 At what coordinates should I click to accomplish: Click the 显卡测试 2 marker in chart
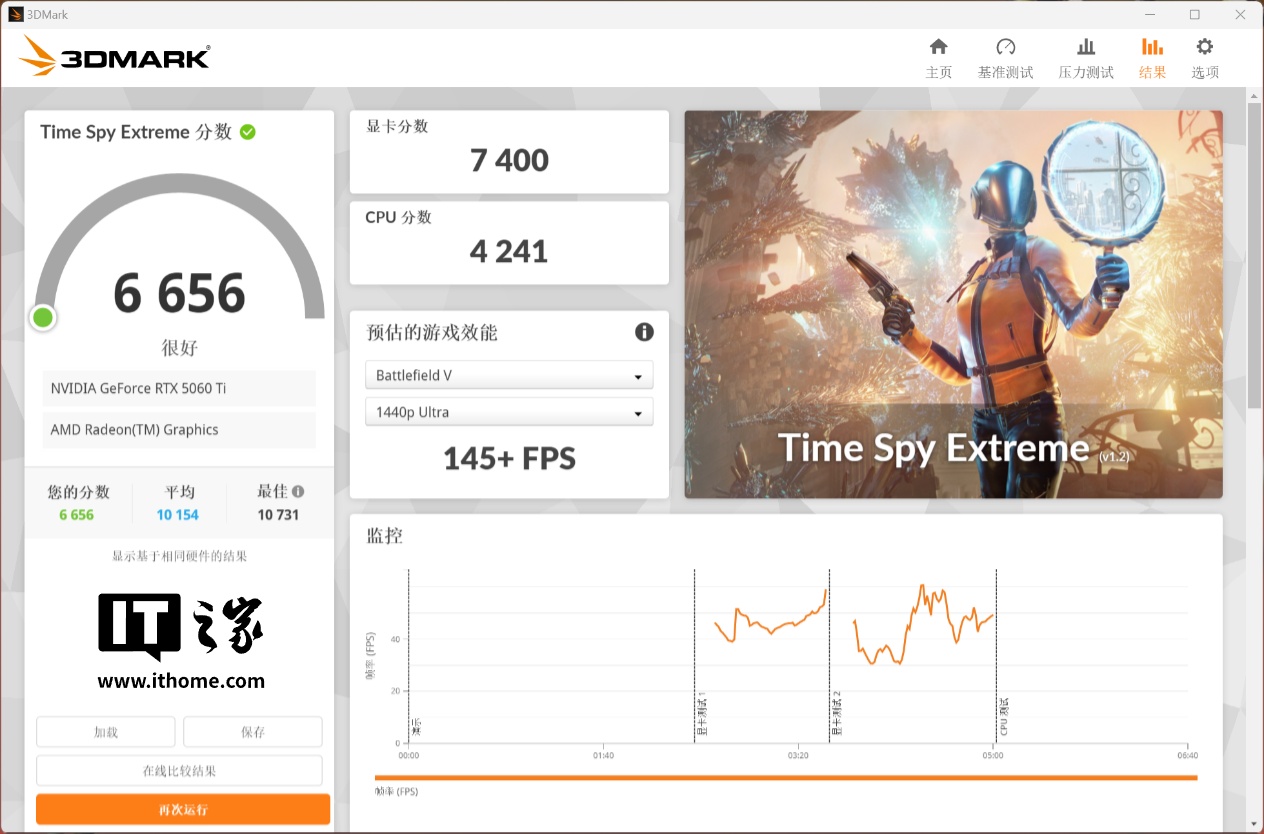[x=837, y=714]
